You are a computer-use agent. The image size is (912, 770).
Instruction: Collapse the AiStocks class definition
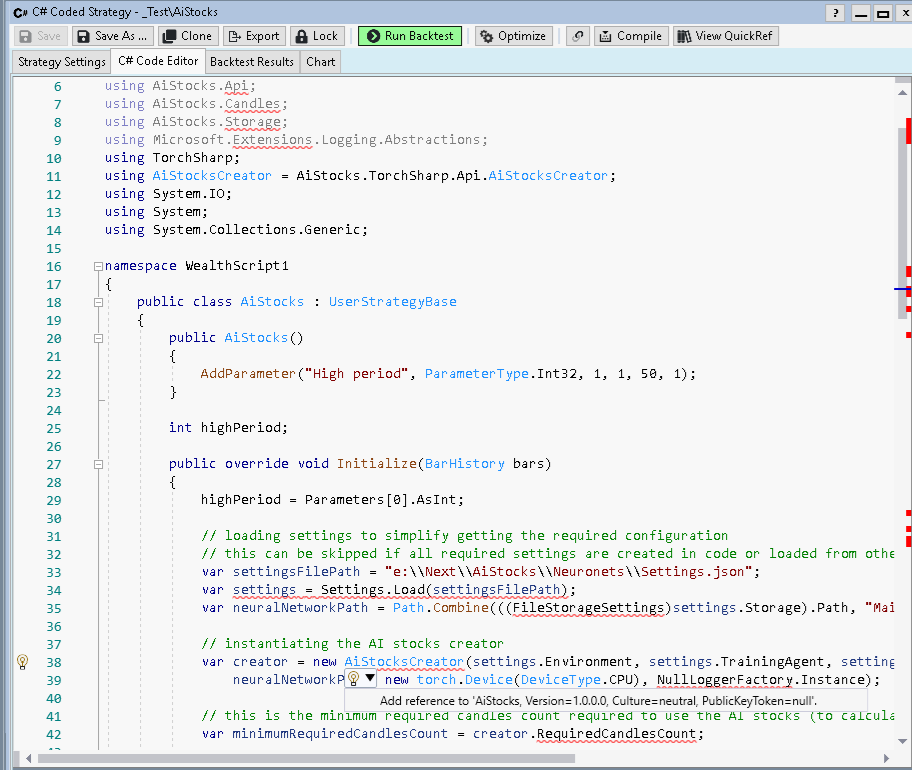[x=98, y=303]
